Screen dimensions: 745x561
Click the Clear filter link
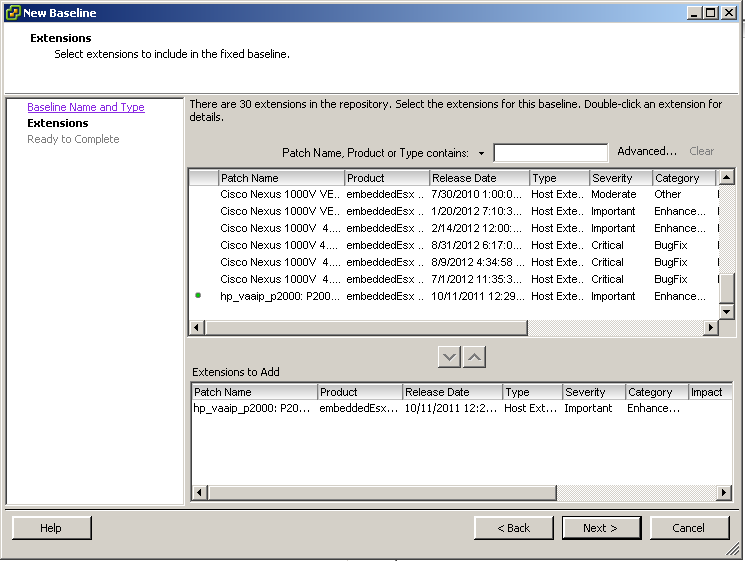pyautogui.click(x=701, y=151)
